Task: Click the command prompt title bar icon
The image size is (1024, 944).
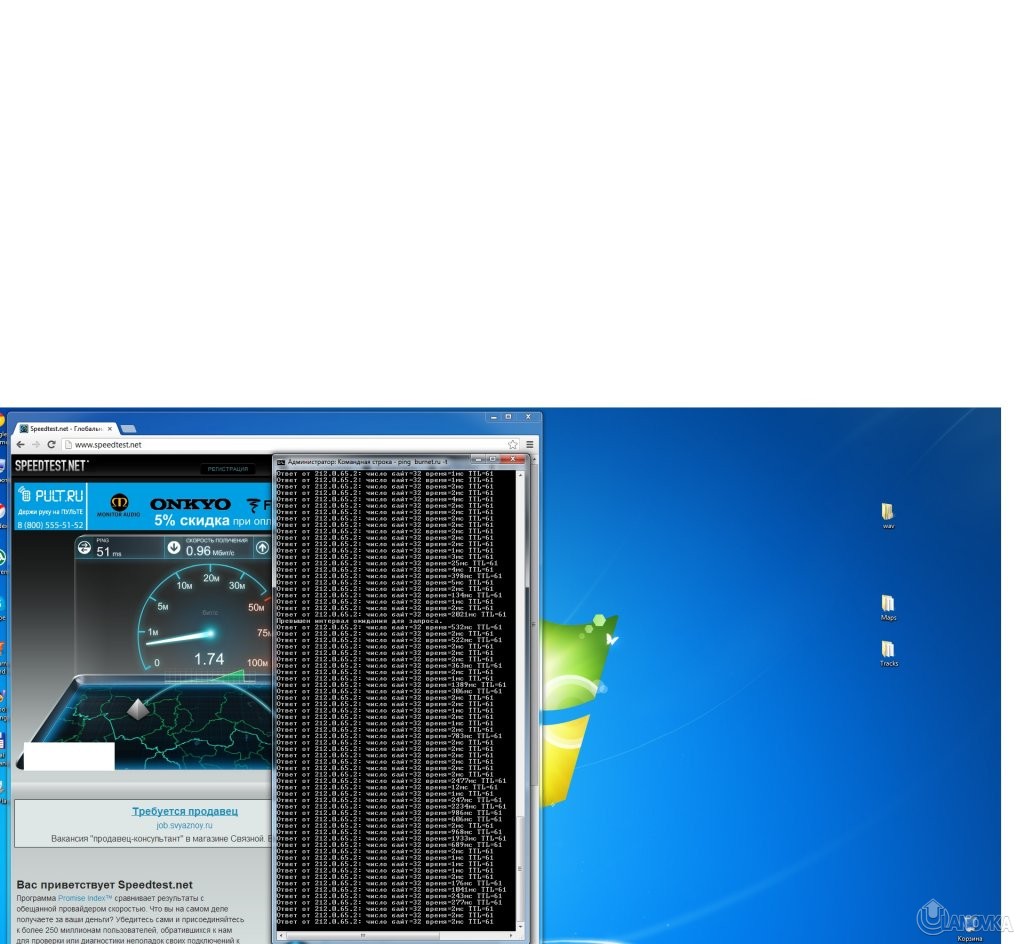Action: [x=281, y=462]
